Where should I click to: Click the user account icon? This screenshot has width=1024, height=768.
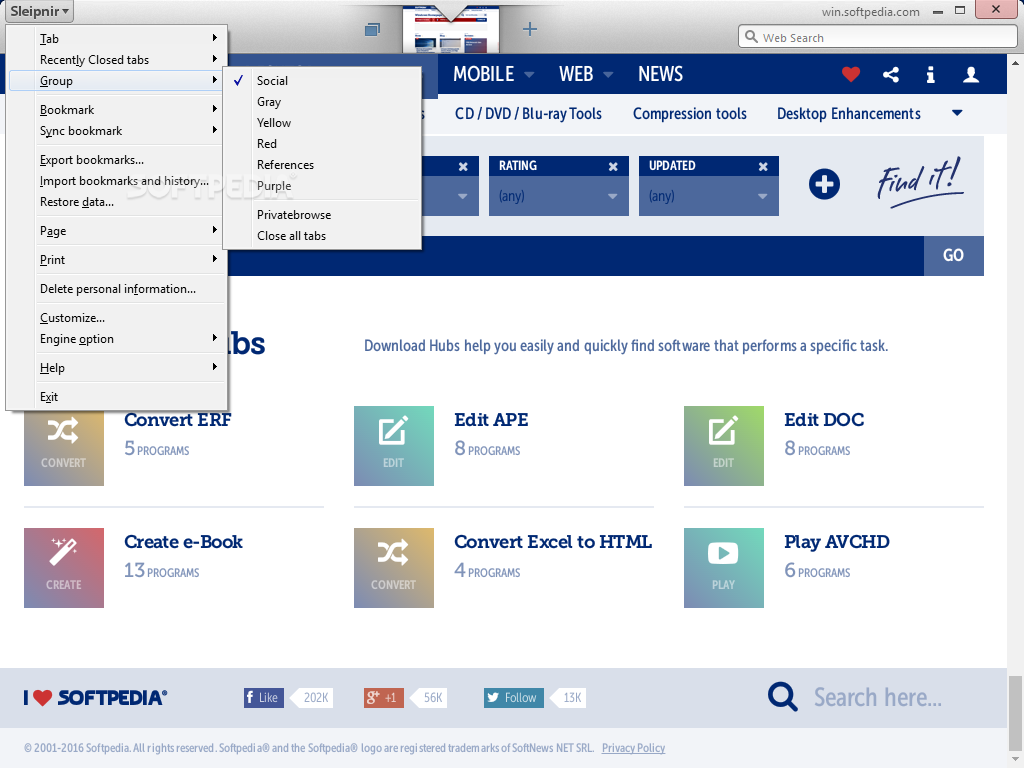(971, 74)
